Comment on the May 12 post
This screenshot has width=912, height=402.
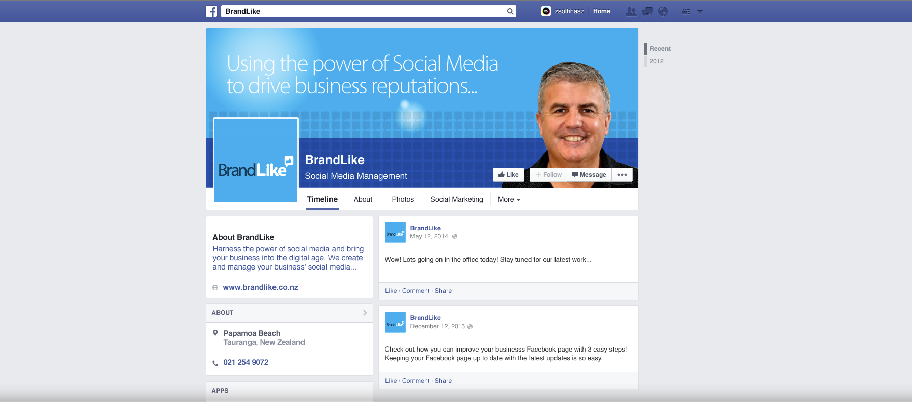coord(415,291)
